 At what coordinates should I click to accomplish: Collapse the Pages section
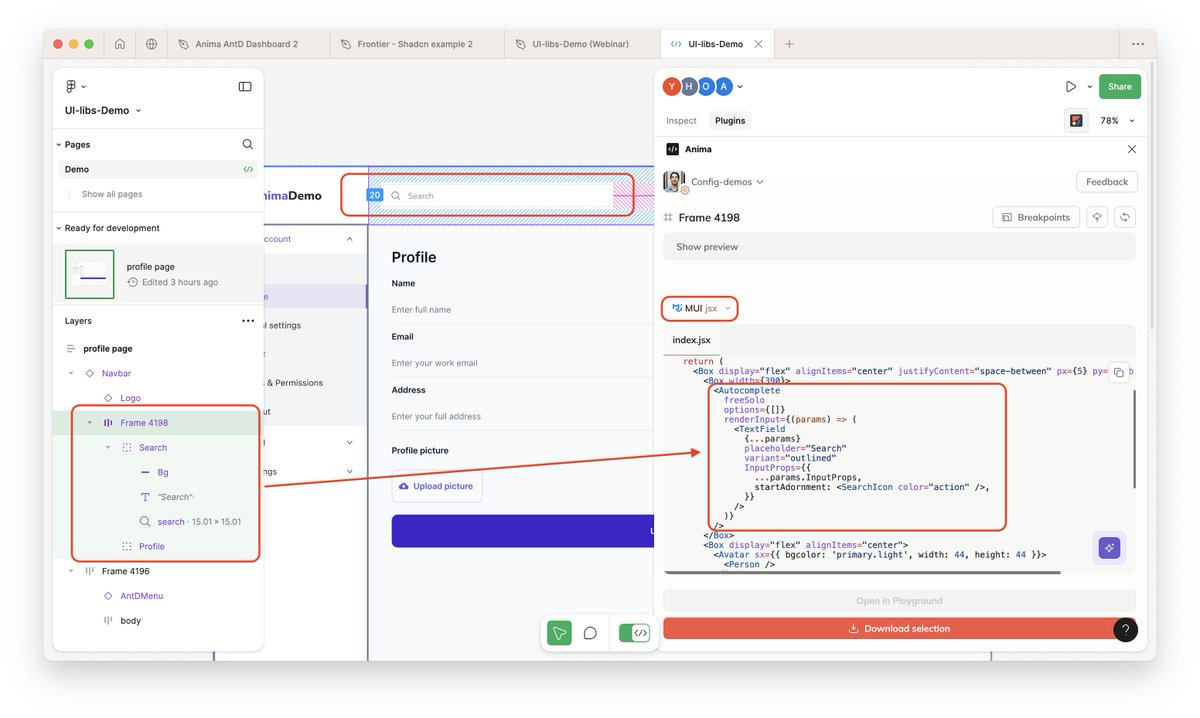pos(59,145)
